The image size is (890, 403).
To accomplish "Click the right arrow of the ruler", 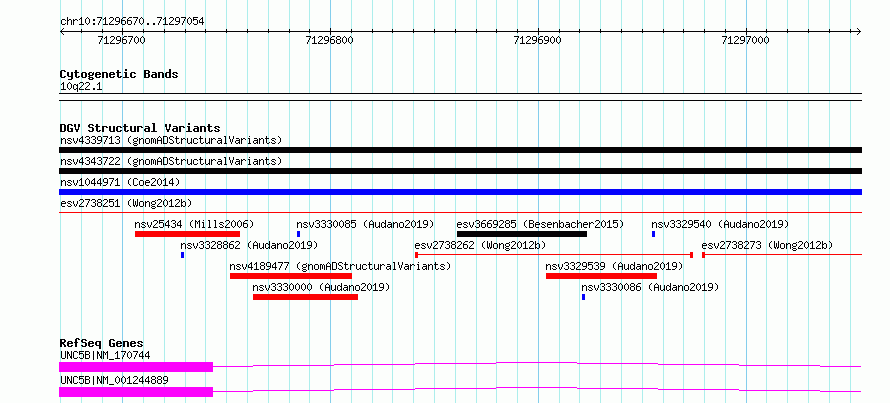I will point(859,32).
